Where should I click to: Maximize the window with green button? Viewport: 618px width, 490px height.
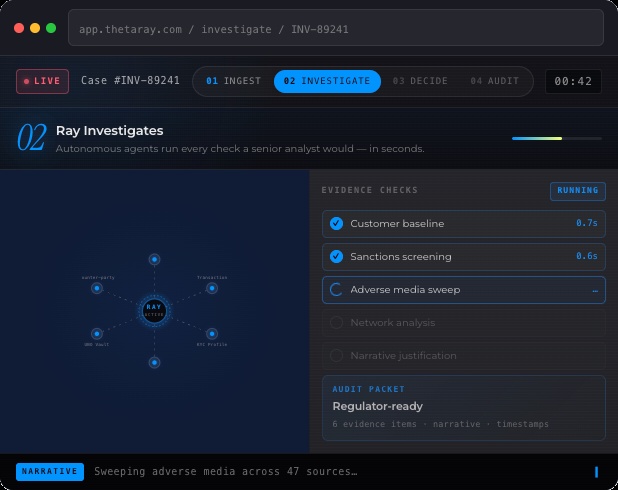[51, 28]
